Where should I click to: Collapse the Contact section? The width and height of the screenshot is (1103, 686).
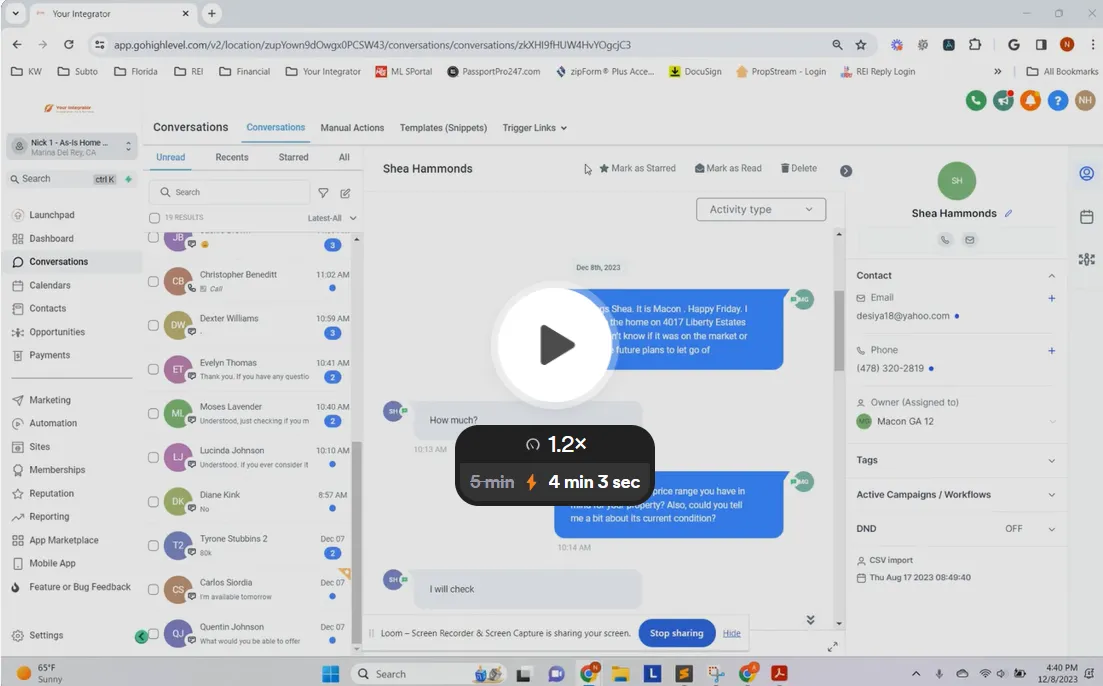[x=1051, y=276]
